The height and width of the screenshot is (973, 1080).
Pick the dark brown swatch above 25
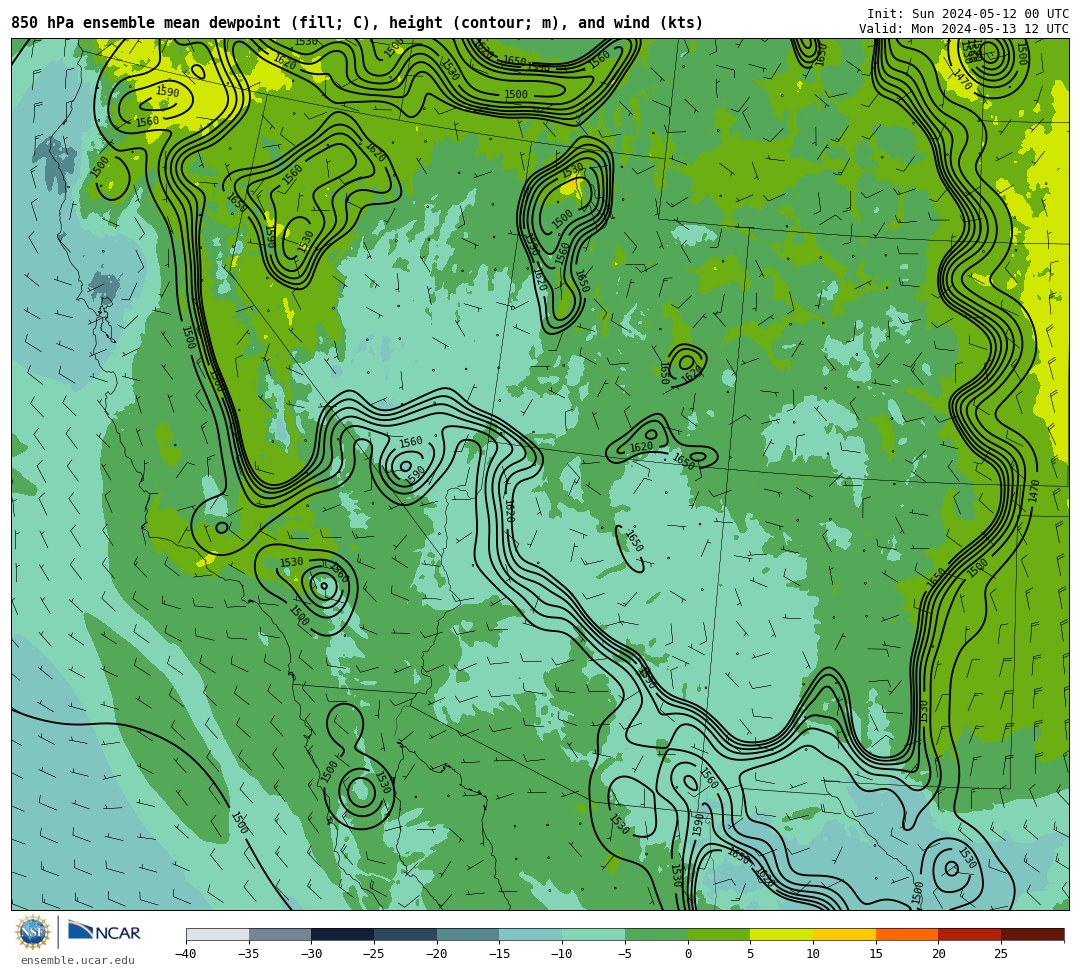point(1032,934)
